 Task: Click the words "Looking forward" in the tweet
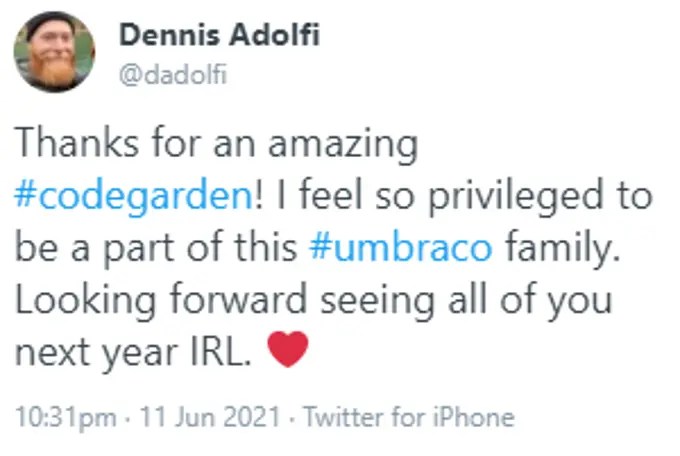147,299
